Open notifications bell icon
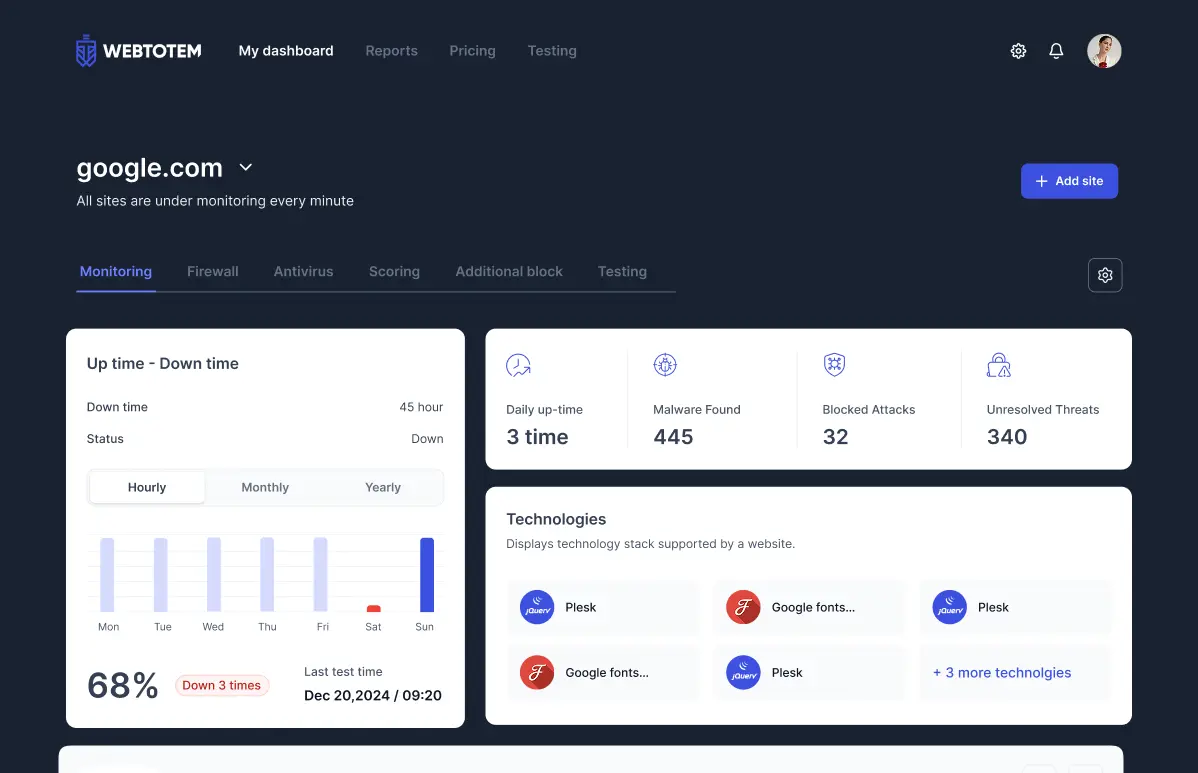1198x773 pixels. tap(1056, 51)
